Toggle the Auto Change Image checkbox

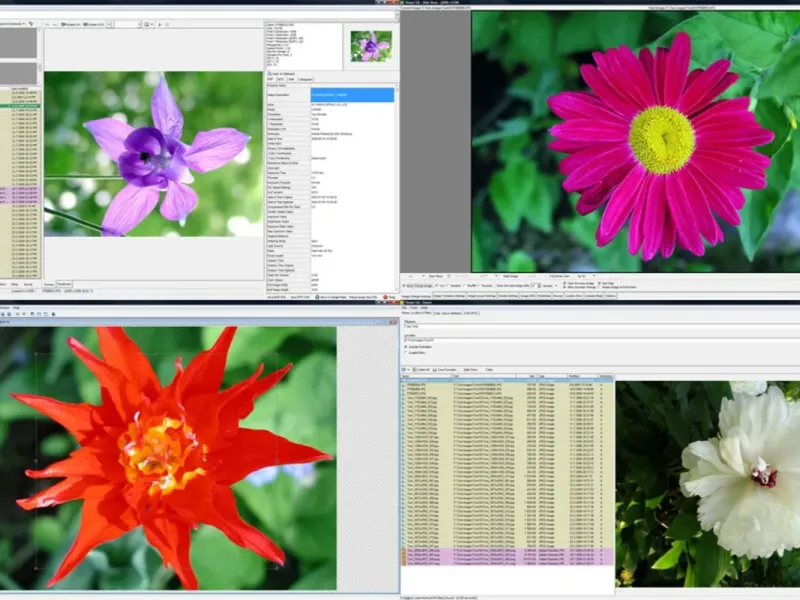pos(404,286)
